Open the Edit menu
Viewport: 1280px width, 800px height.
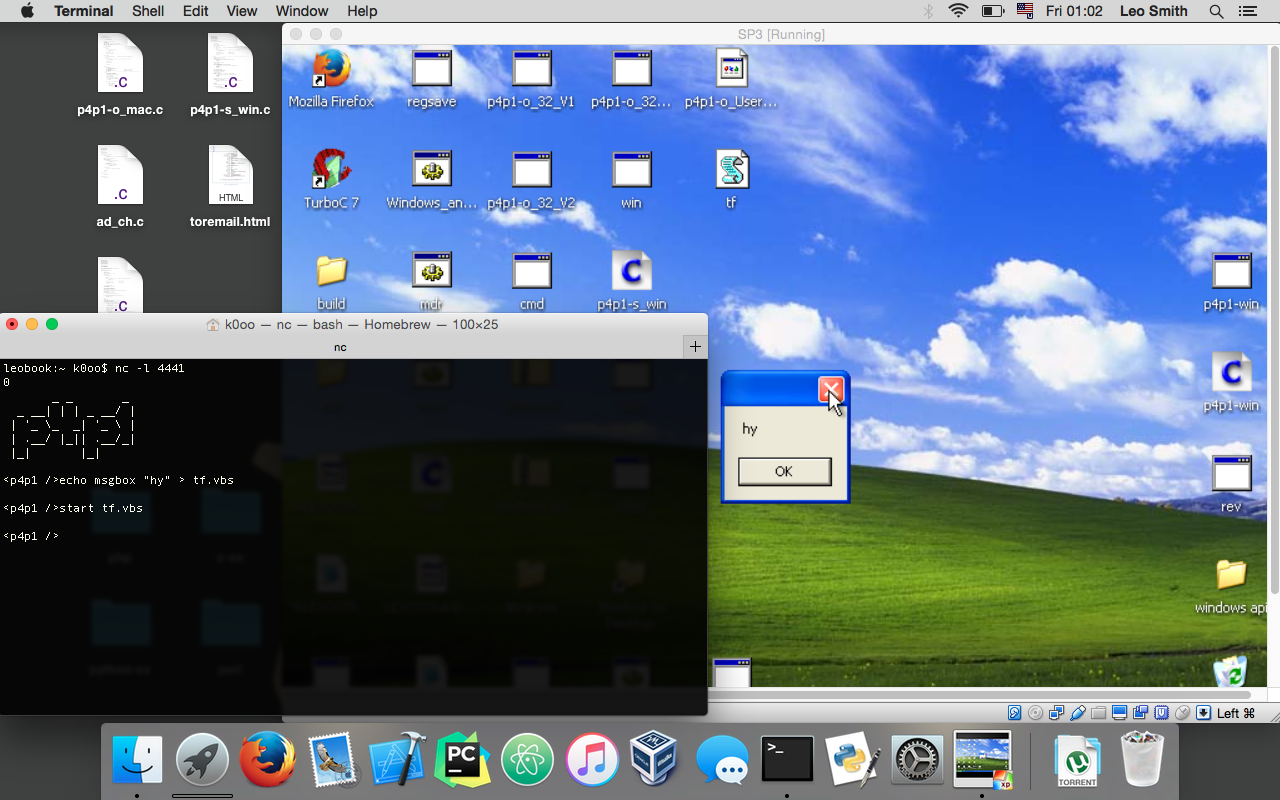pos(196,11)
